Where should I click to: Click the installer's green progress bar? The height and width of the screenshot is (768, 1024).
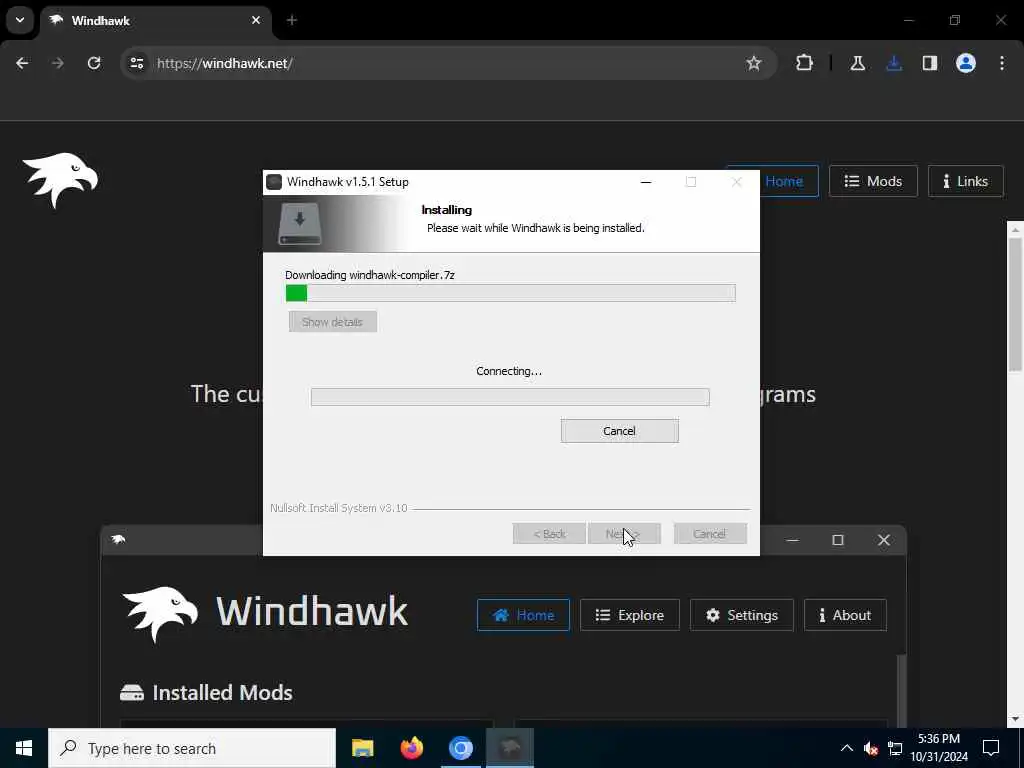pos(510,293)
